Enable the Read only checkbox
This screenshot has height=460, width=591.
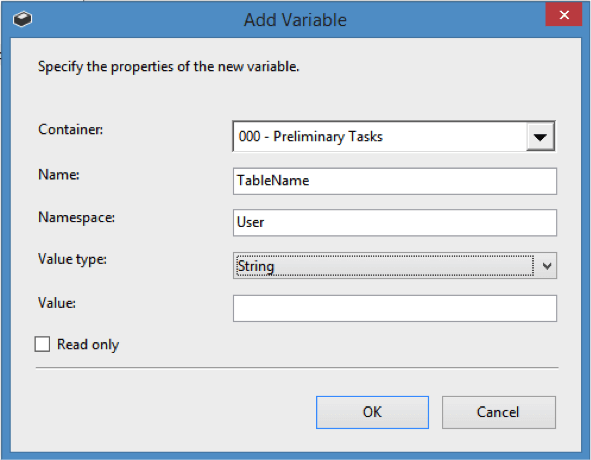[x=42, y=344]
